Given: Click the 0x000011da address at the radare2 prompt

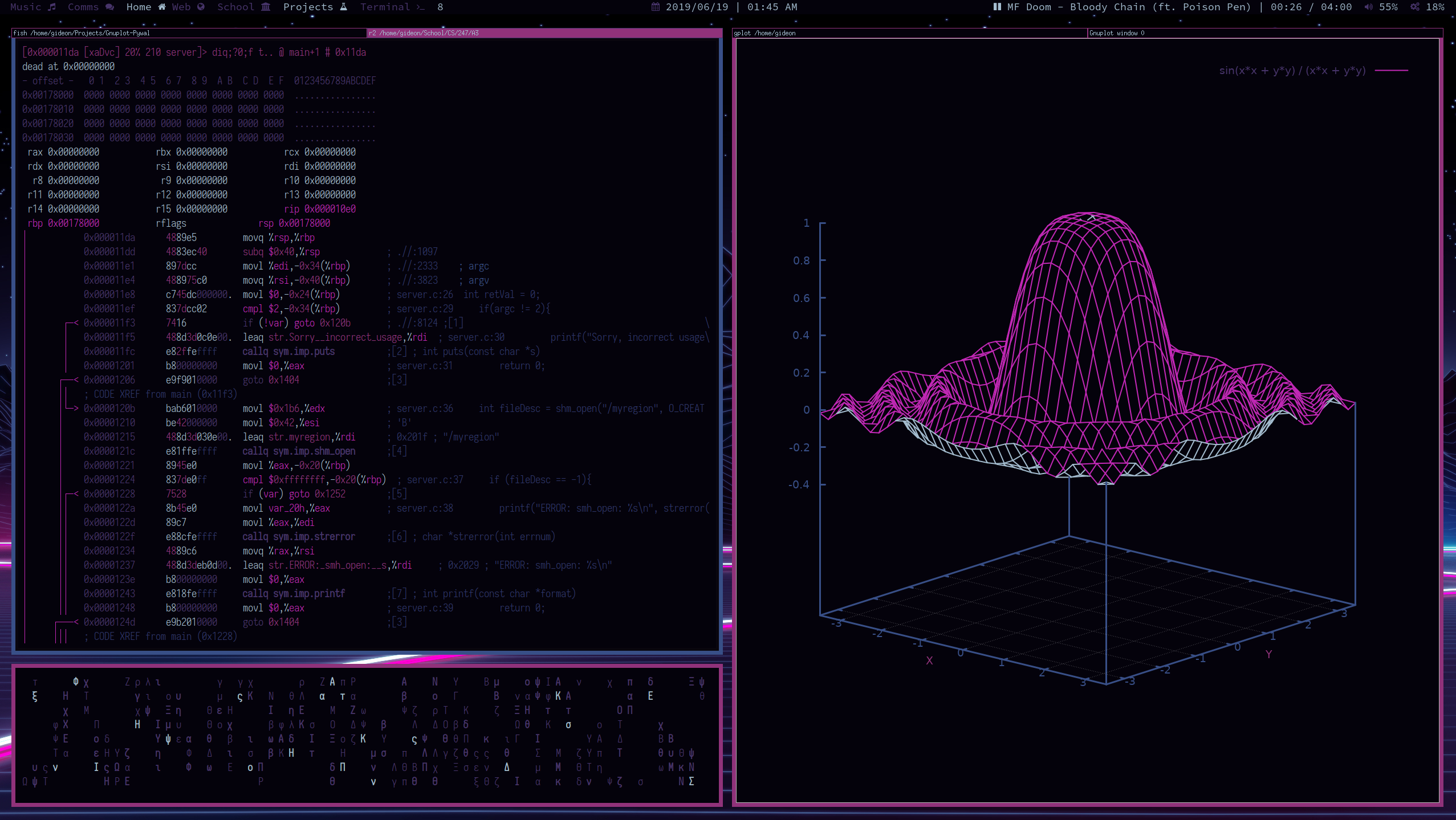Looking at the screenshot, I should [54, 52].
